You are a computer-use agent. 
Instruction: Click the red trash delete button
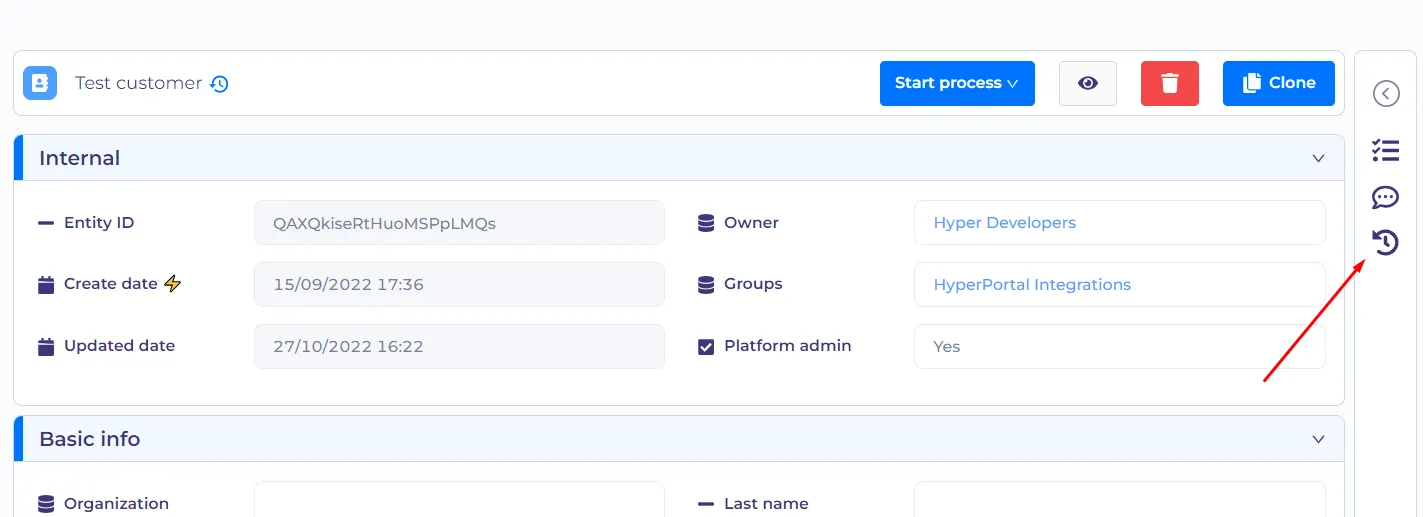pos(1170,83)
